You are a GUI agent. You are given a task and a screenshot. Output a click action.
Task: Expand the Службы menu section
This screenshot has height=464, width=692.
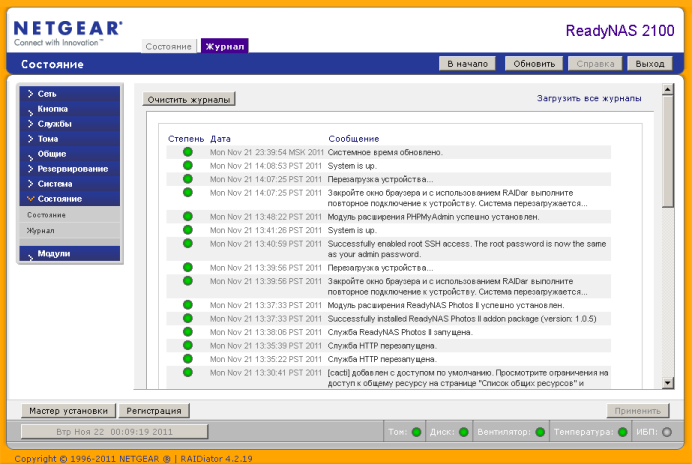click(70, 124)
